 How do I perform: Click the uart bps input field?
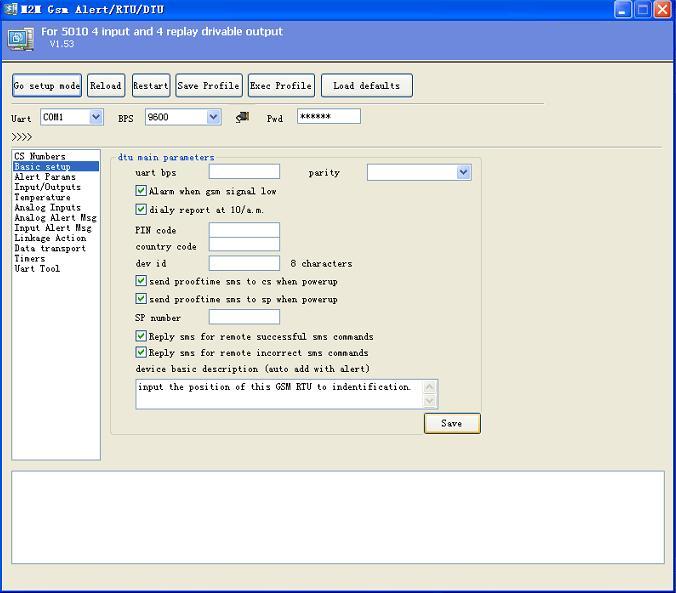point(244,172)
